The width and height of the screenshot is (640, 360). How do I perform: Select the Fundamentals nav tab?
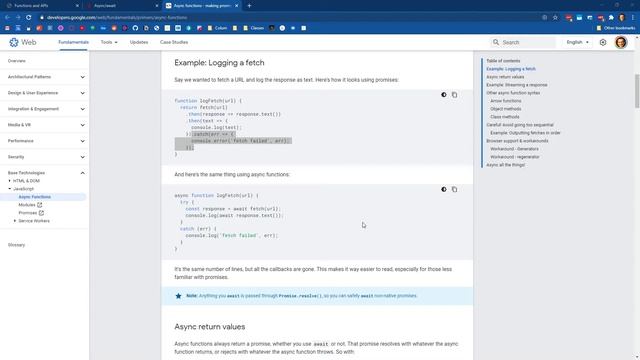73,42
